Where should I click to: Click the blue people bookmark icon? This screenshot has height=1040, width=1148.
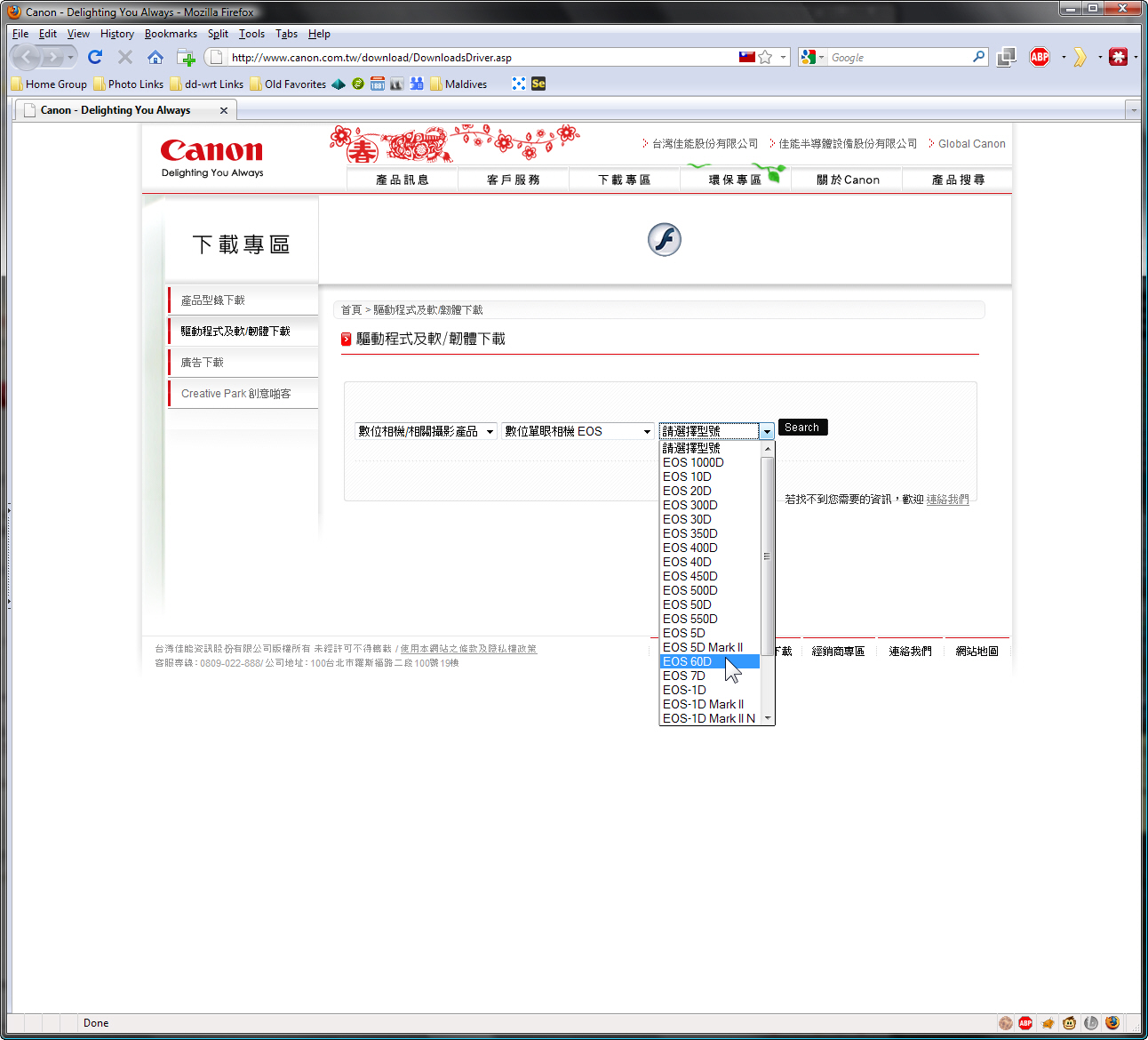point(417,84)
